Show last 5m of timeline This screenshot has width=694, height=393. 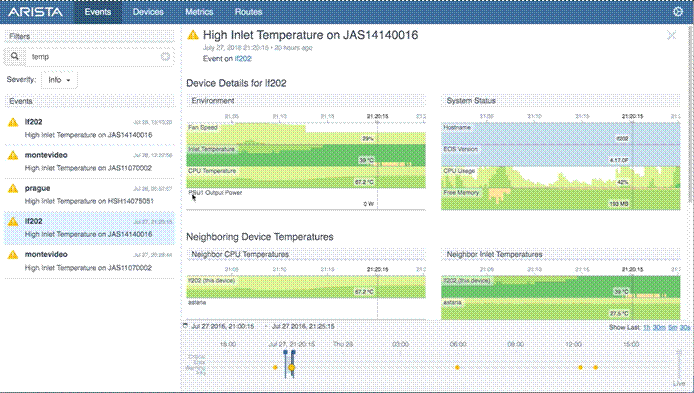tap(672, 328)
